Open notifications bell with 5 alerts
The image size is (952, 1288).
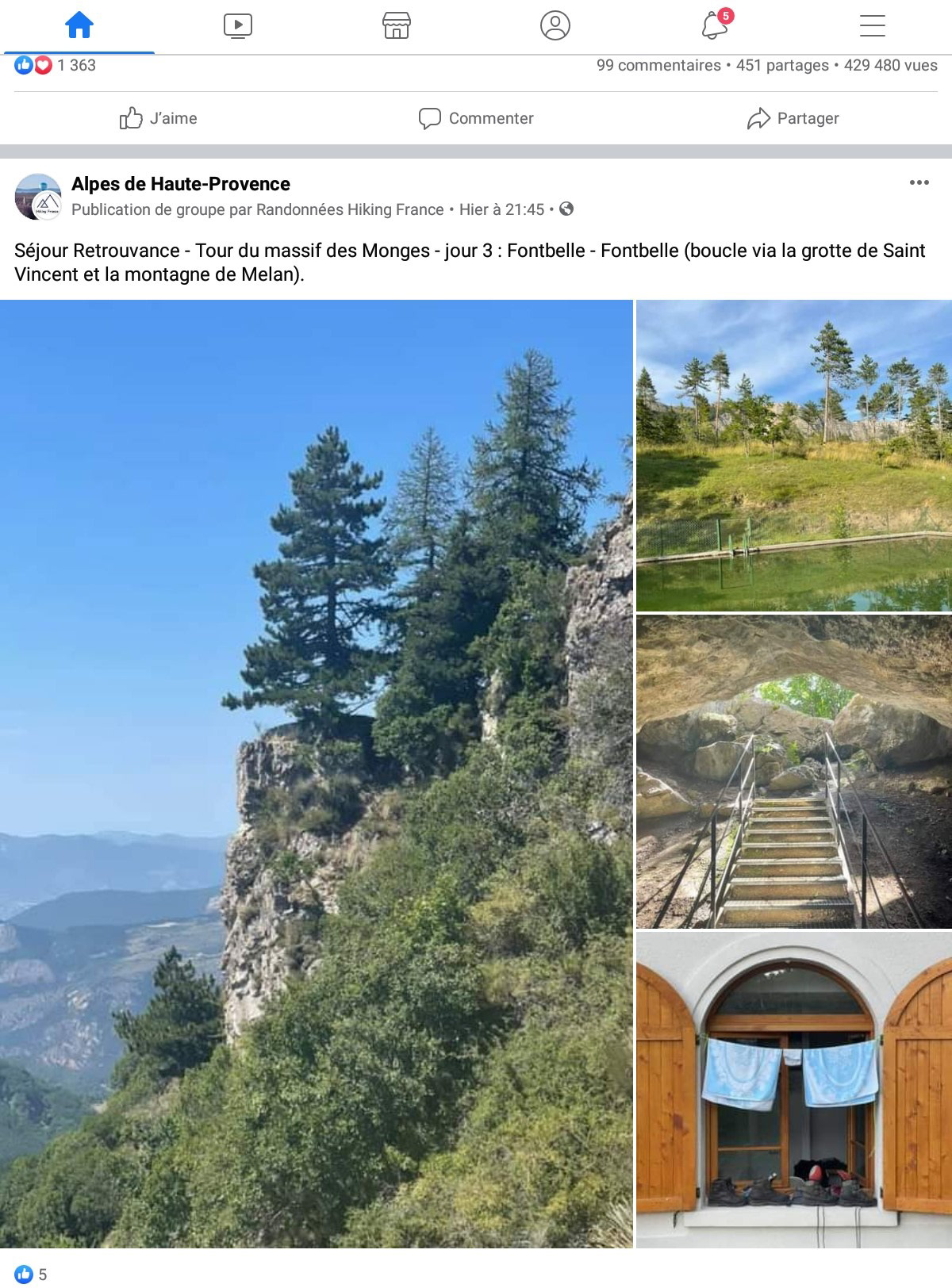click(x=715, y=25)
